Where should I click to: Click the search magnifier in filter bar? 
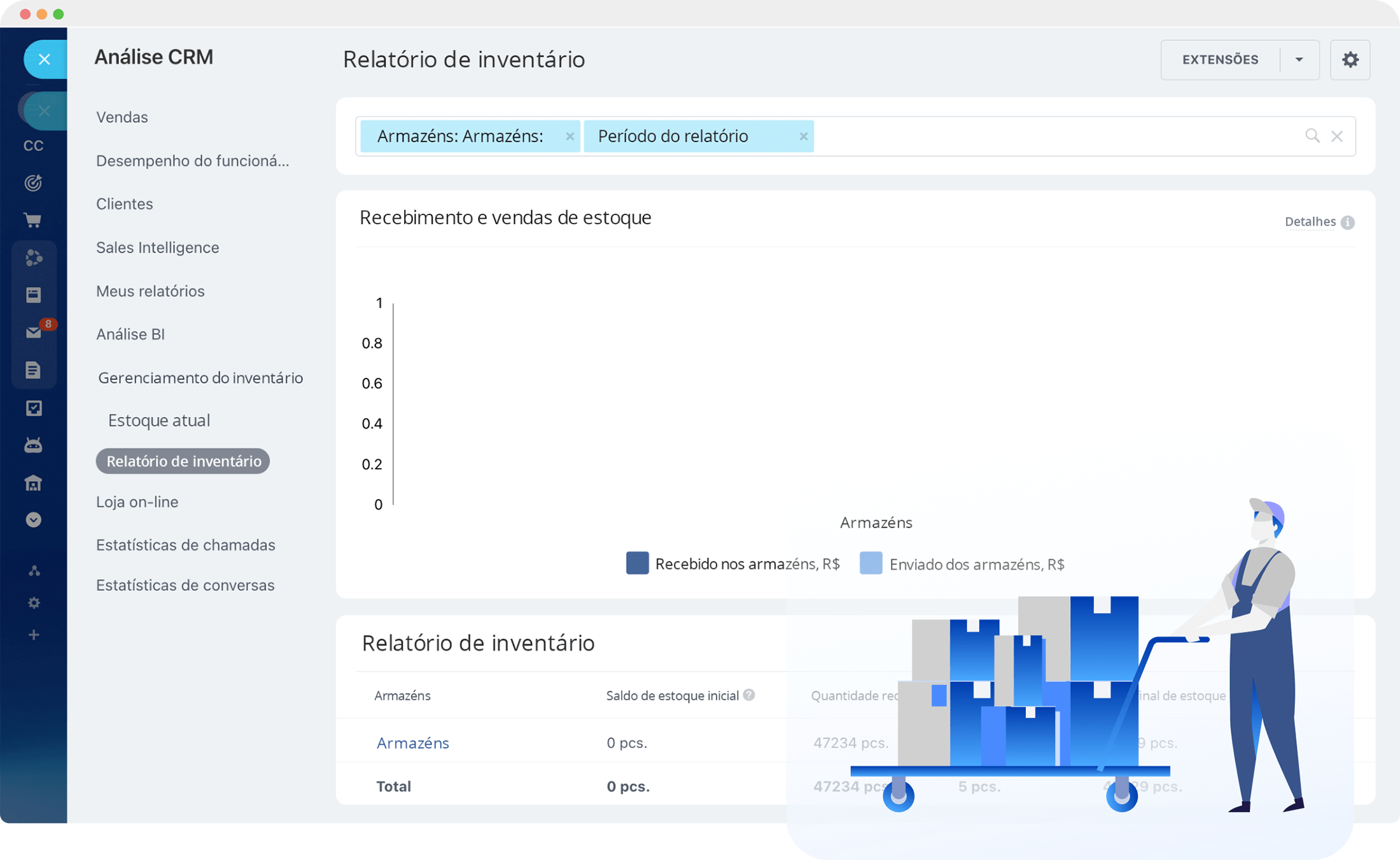(x=1312, y=136)
